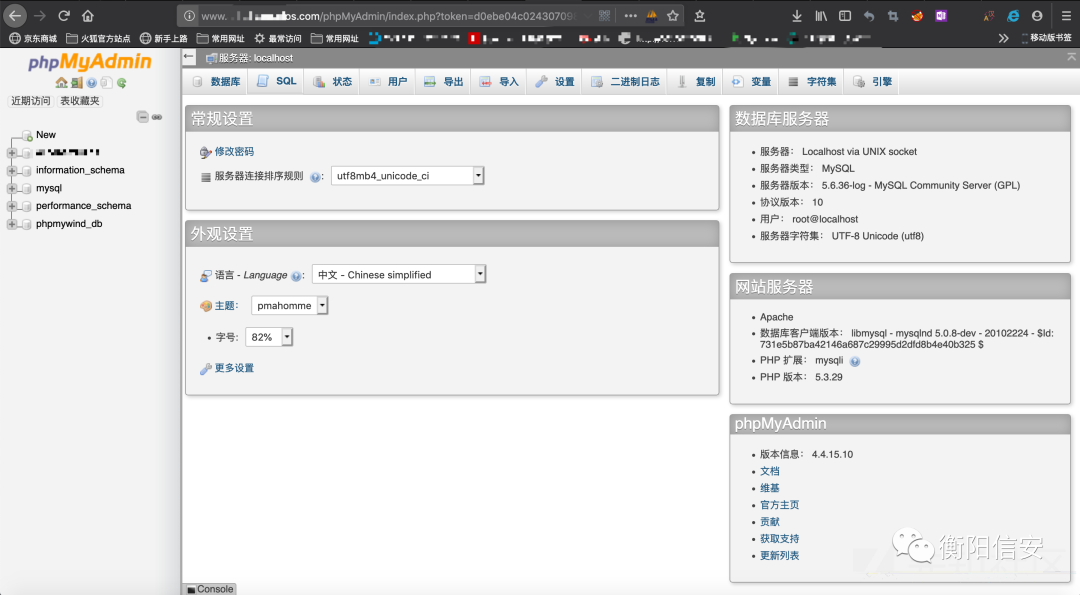Open the documentation pages icon in sidebar
The height and width of the screenshot is (595, 1080).
tap(106, 83)
